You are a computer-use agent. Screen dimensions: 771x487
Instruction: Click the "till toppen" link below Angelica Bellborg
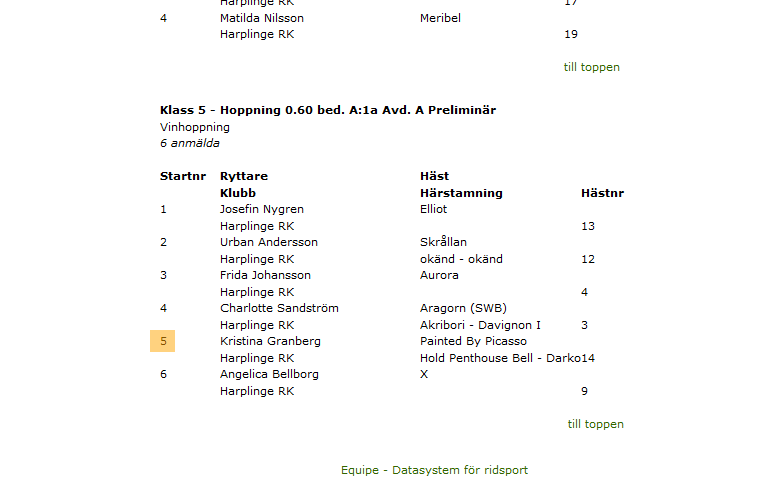coord(595,424)
